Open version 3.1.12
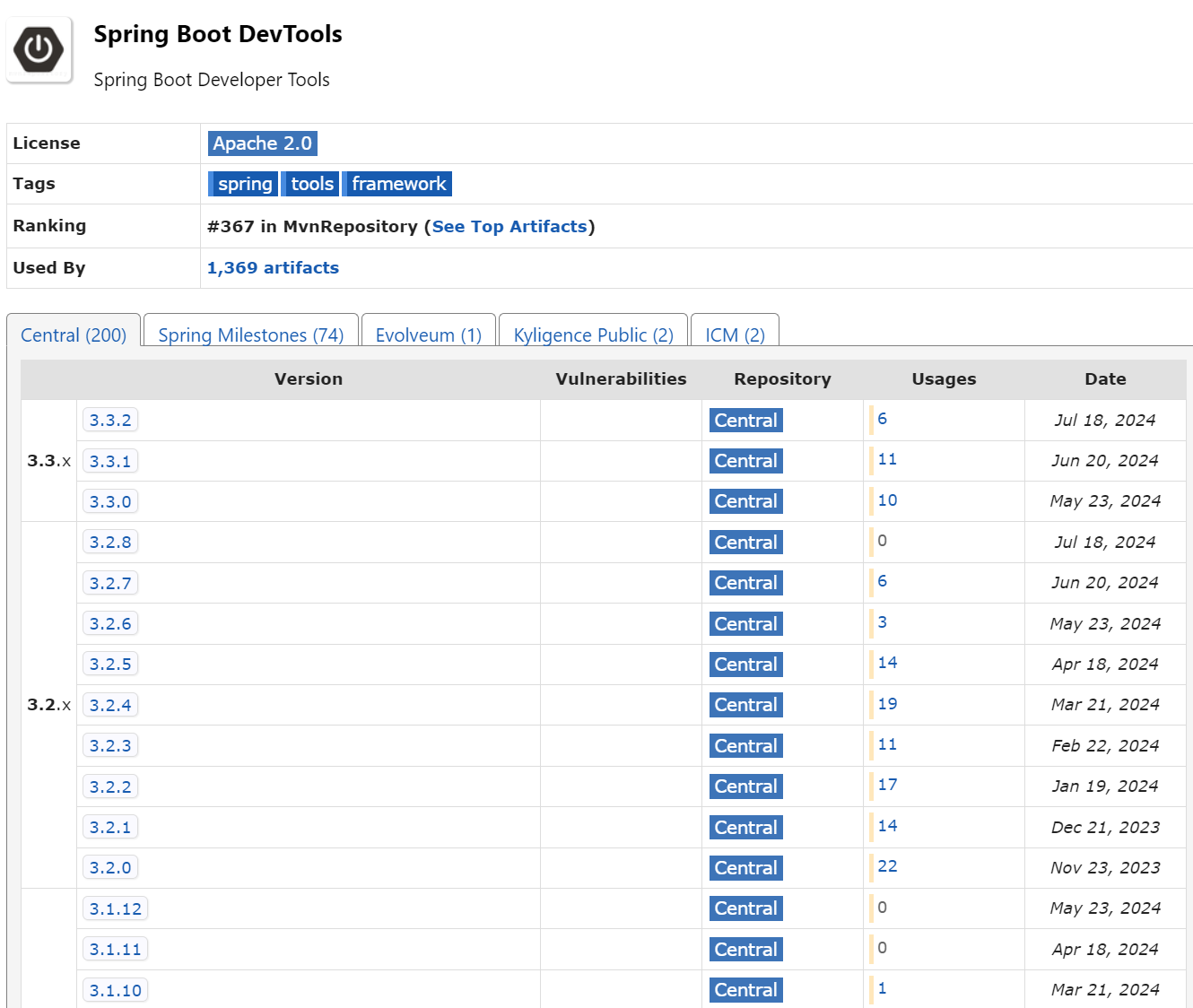 pos(116,908)
